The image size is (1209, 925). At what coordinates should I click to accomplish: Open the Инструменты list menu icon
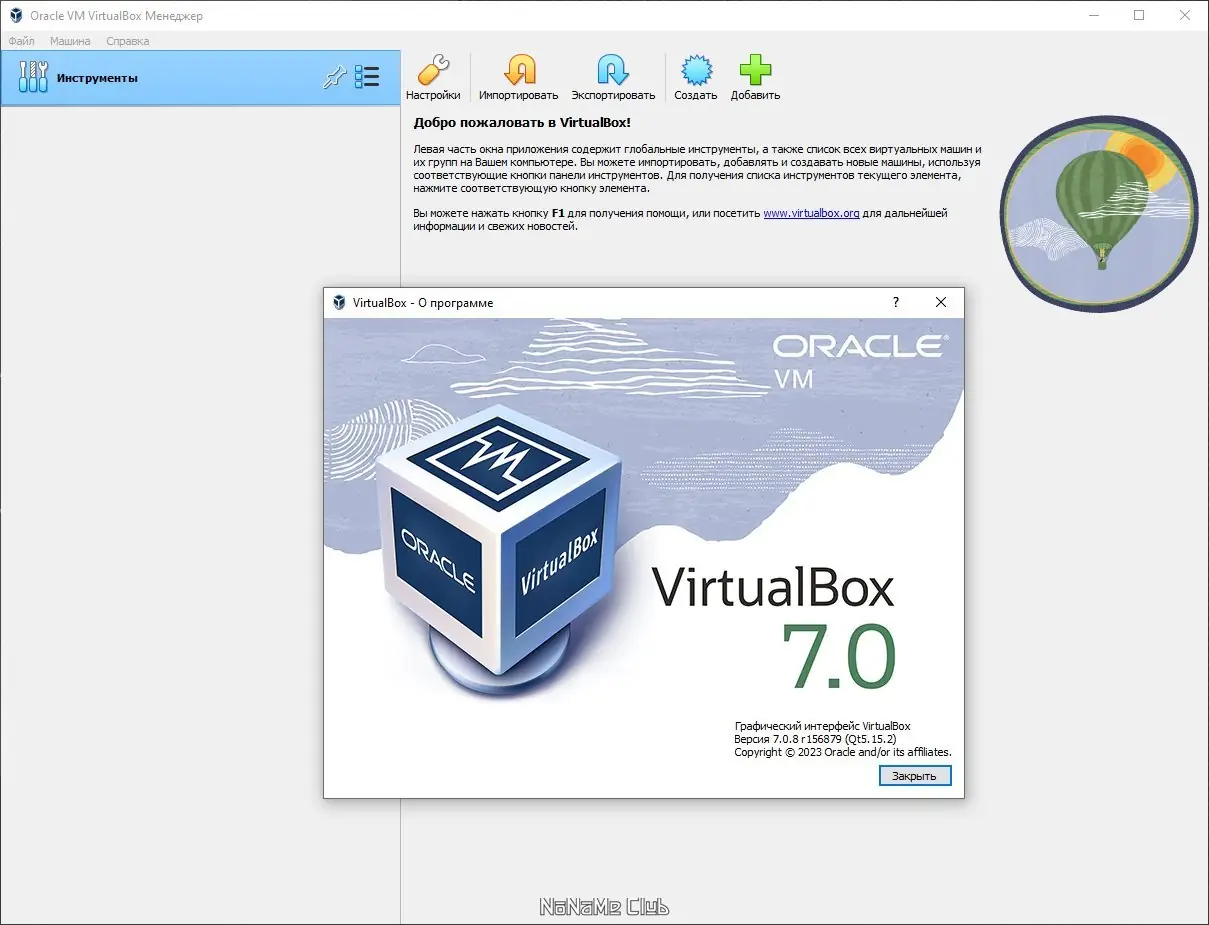tap(367, 78)
